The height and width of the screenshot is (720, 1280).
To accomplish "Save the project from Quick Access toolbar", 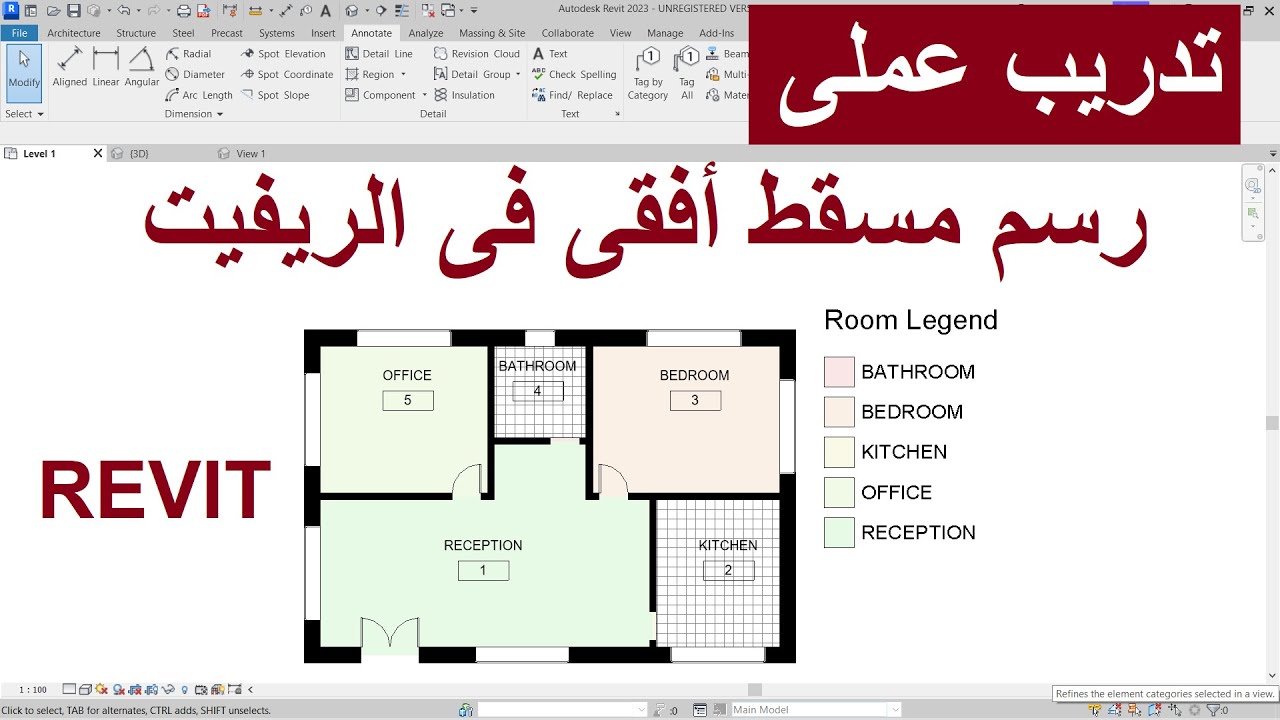I will [74, 11].
